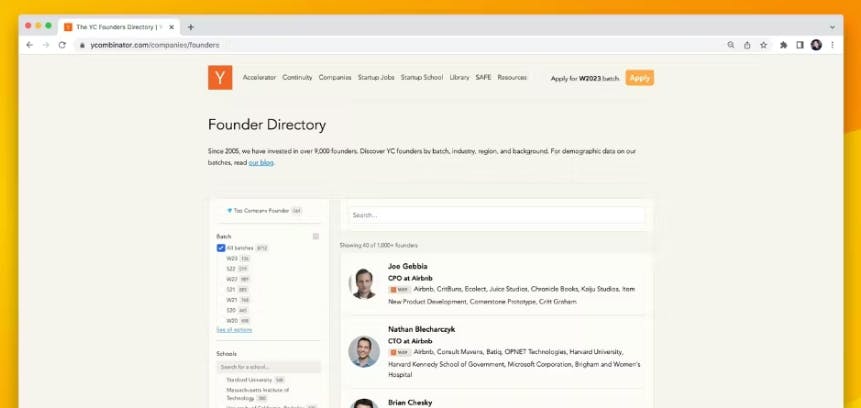The image size is (861, 408).
Task: Click the orange W09 badge for Joe Gebbia
Action: click(400, 289)
